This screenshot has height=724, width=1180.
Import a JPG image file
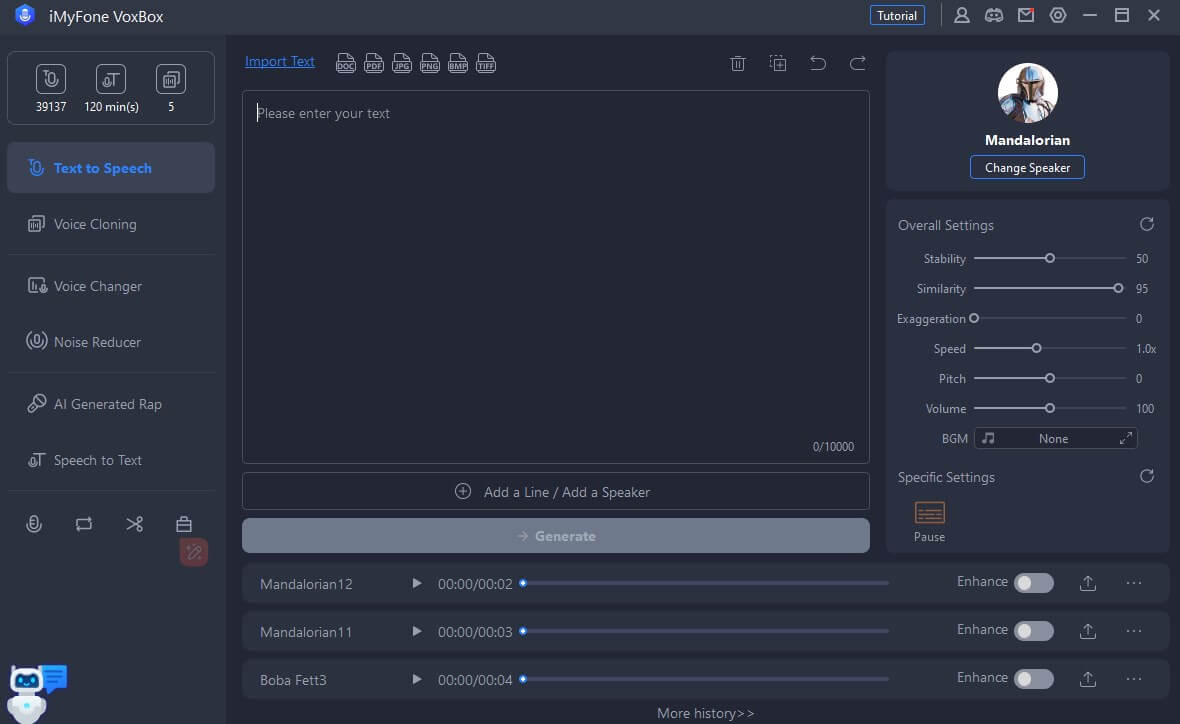(402, 63)
